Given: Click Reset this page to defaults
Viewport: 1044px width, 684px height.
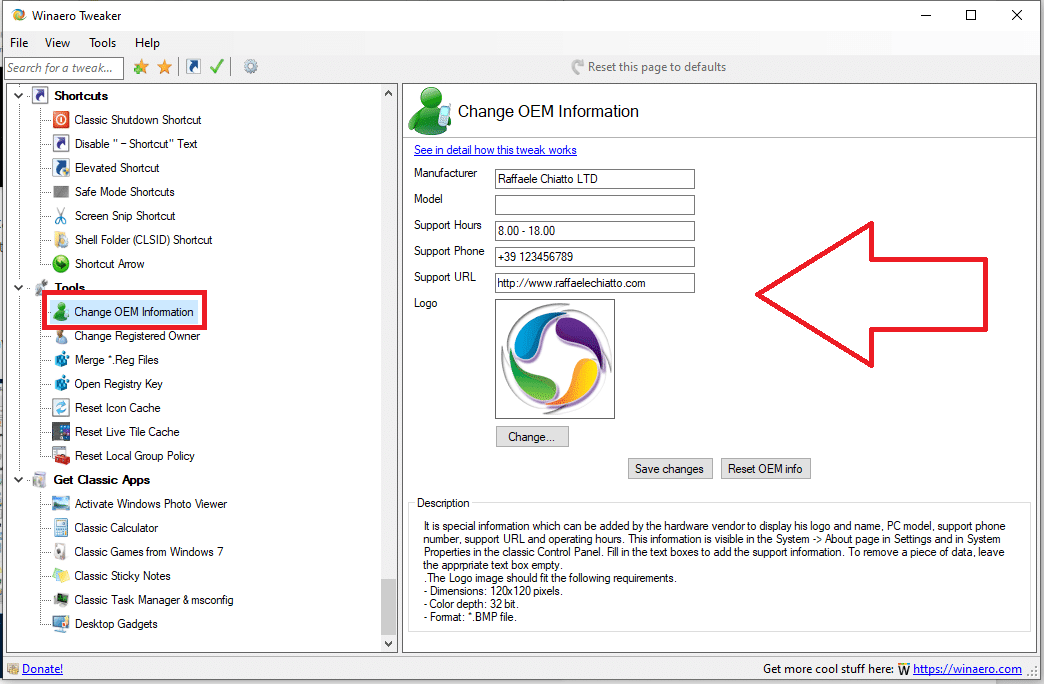Looking at the screenshot, I should tap(649, 67).
